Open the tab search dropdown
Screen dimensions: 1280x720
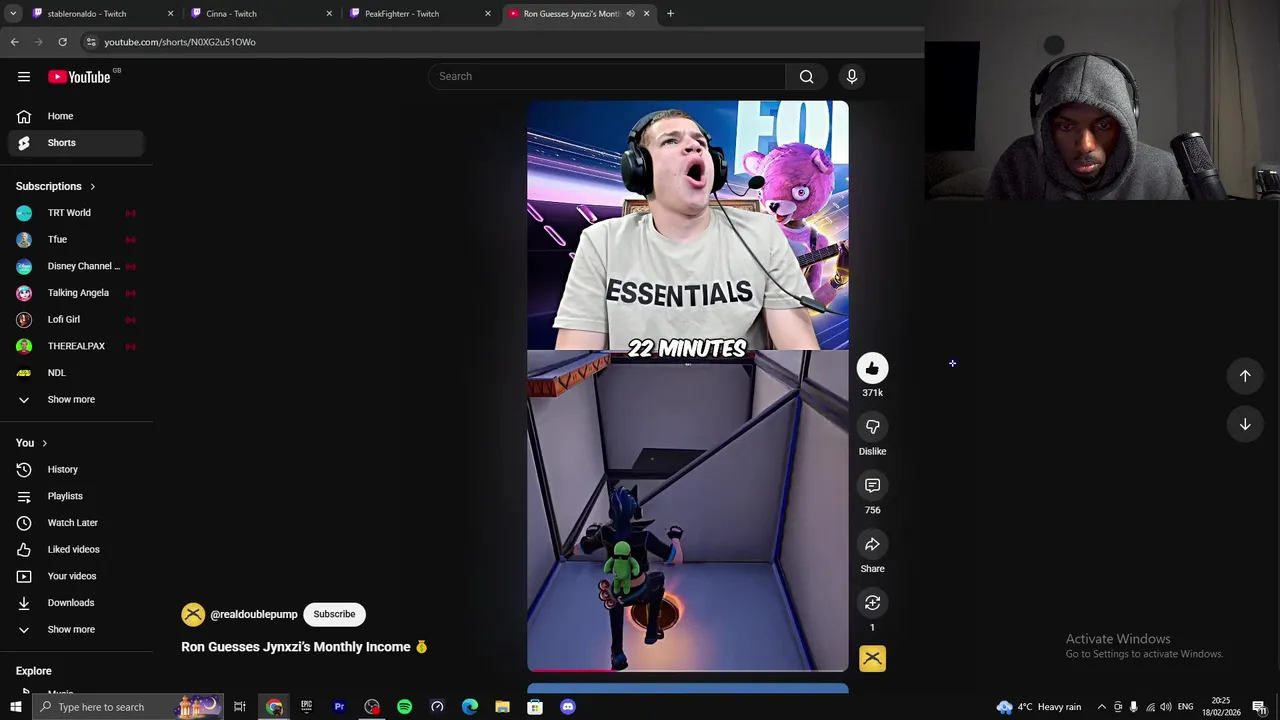tap(13, 14)
